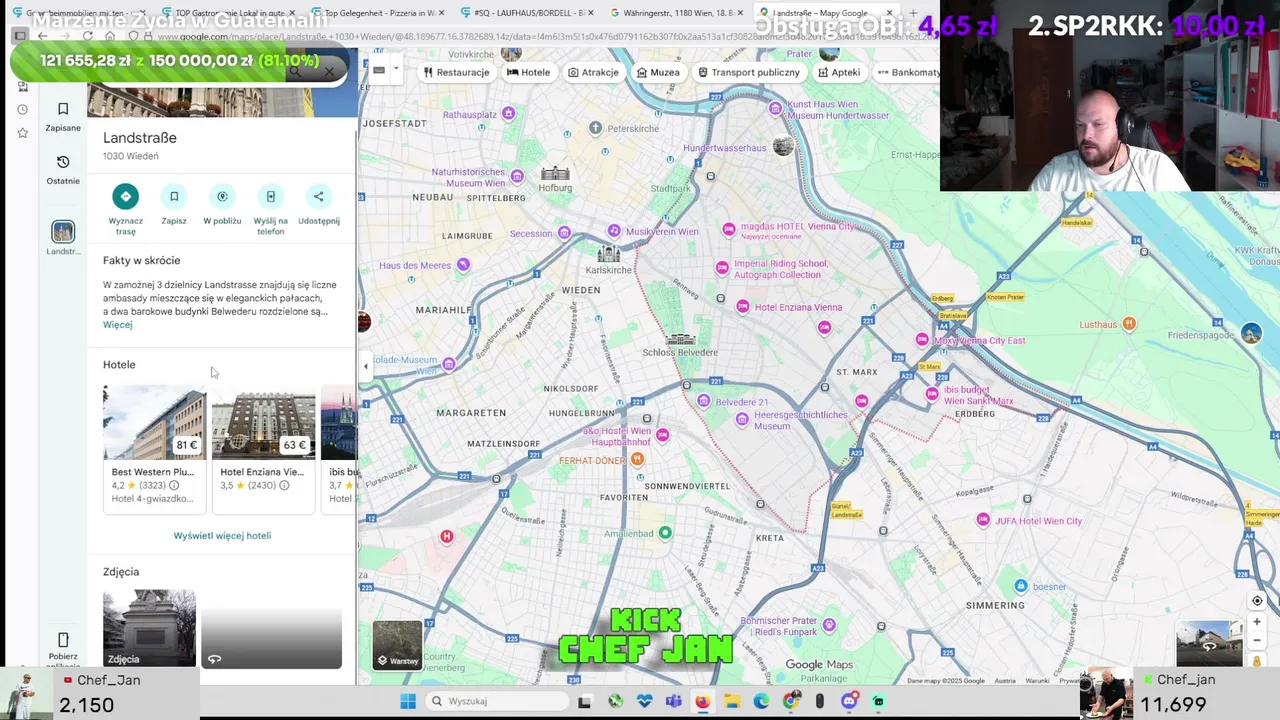Click the Wyślij na telefon icon
Image resolution: width=1280 pixels, height=720 pixels.
click(x=270, y=196)
